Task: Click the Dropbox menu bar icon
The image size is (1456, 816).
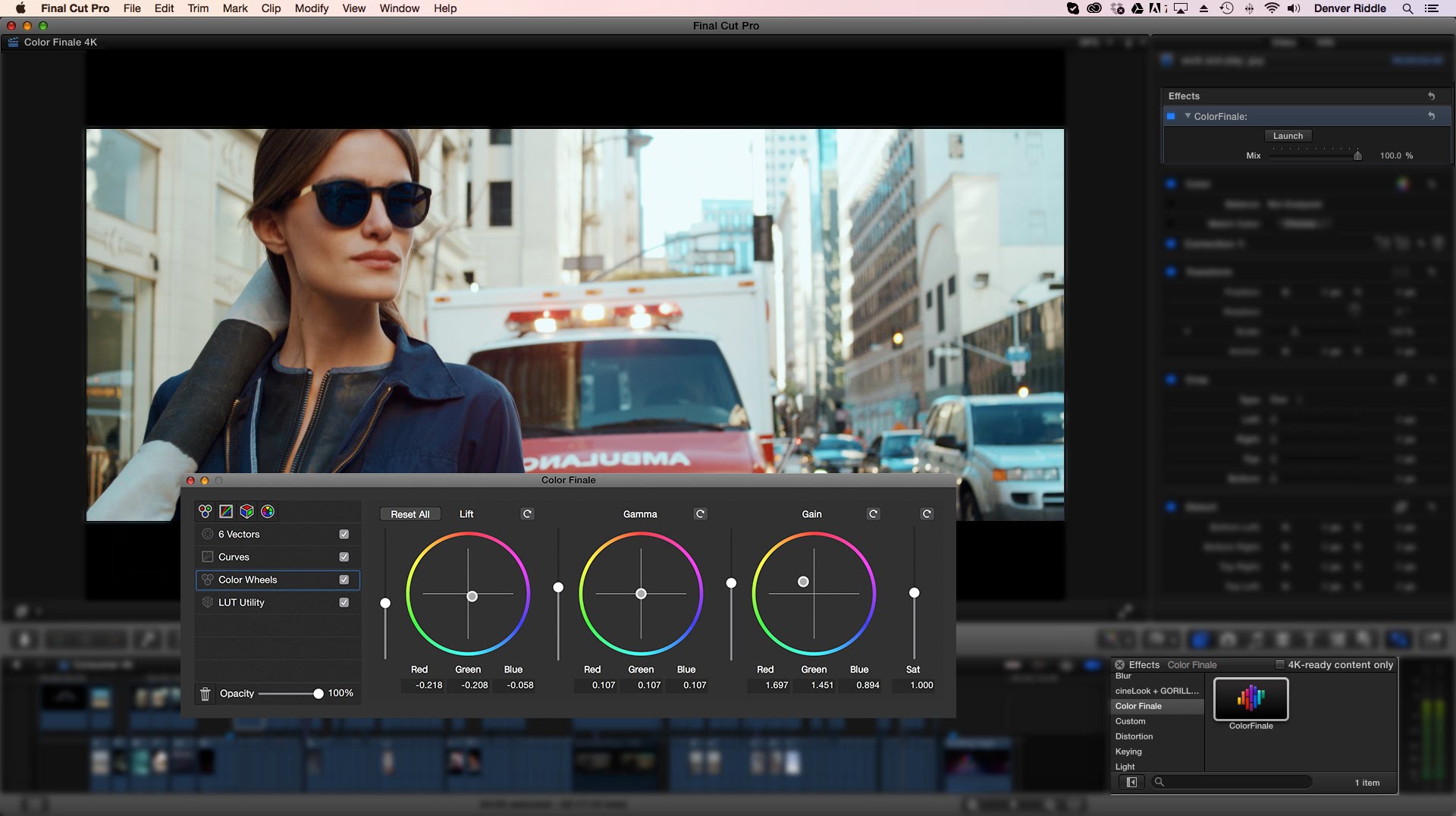Action: click(x=1117, y=8)
